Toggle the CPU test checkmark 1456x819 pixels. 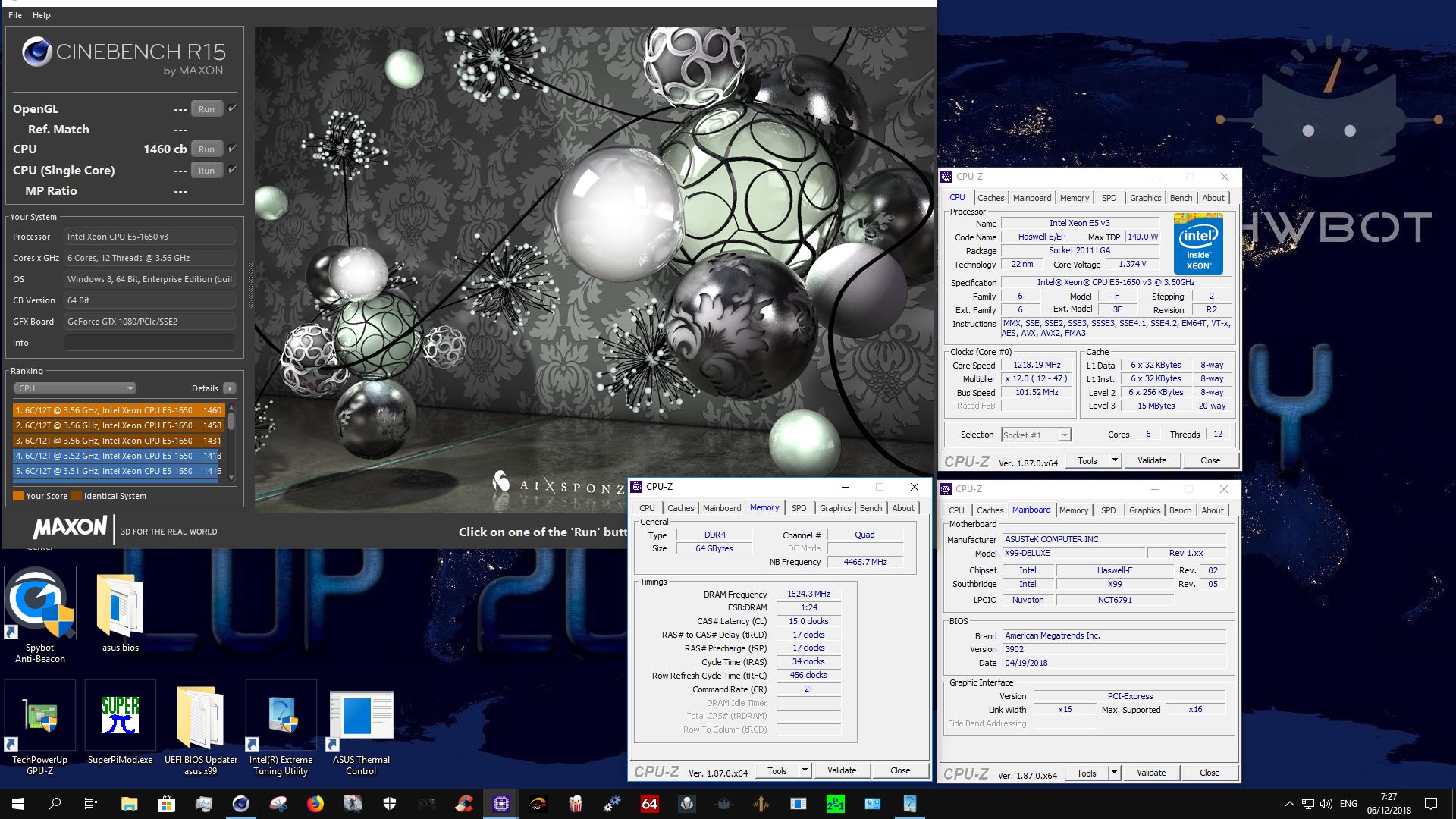[232, 149]
